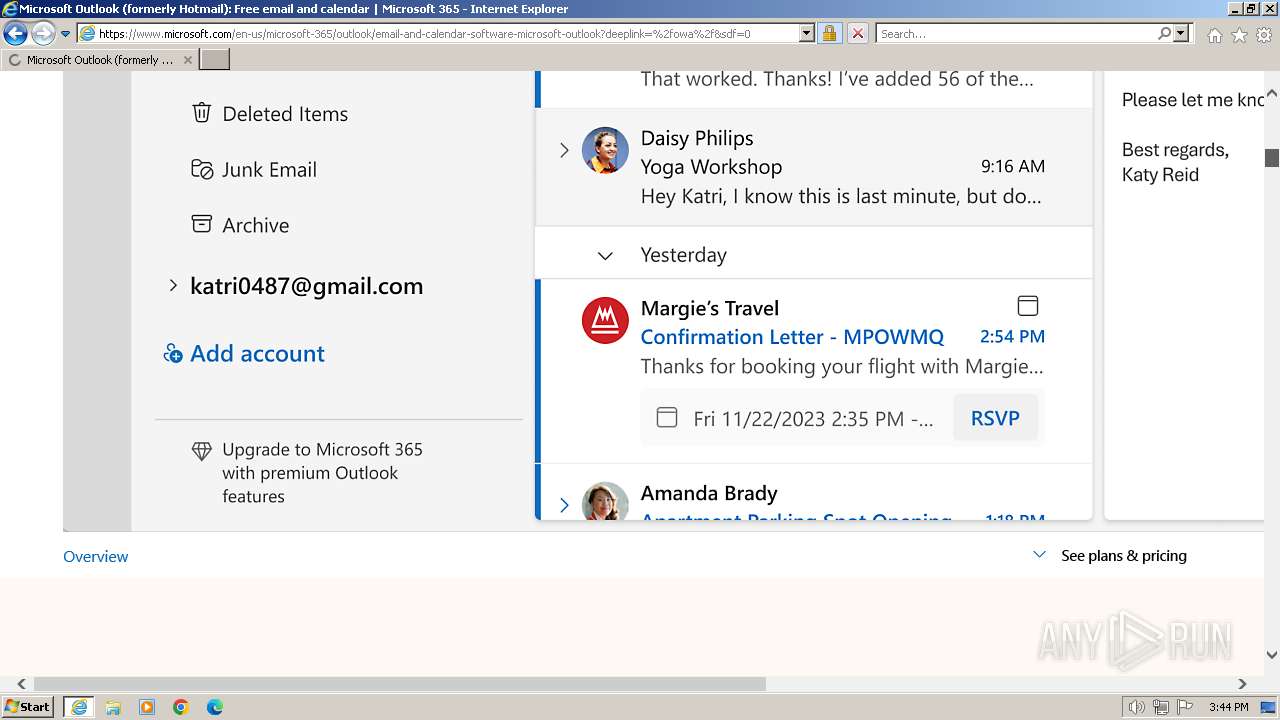Screen dimensions: 1280x720
Task: Click the calendar icon by Fri 11/22/2023
Action: coord(667,418)
